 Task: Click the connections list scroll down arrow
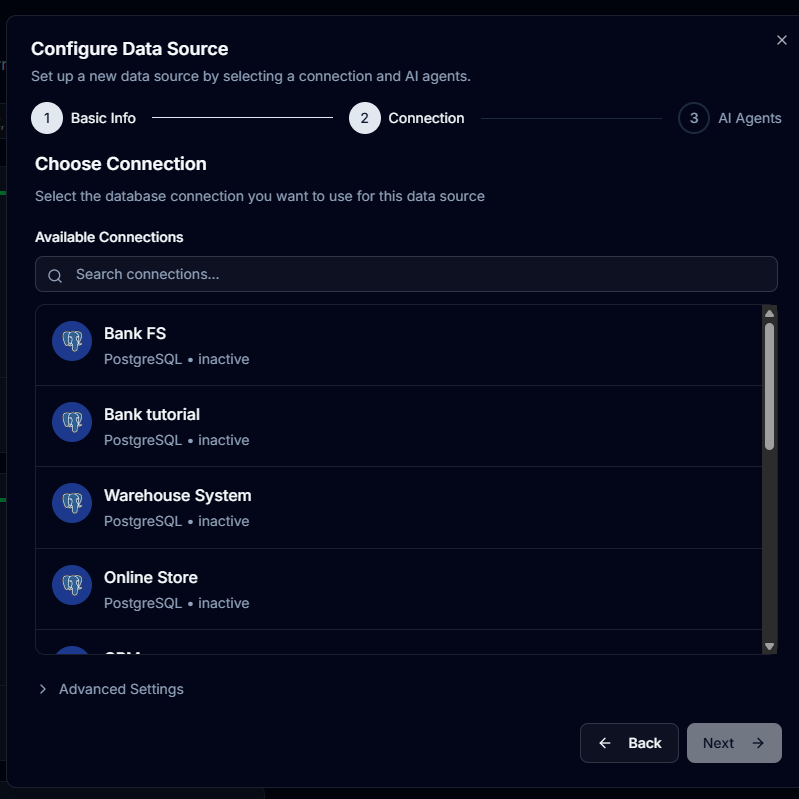coord(769,646)
